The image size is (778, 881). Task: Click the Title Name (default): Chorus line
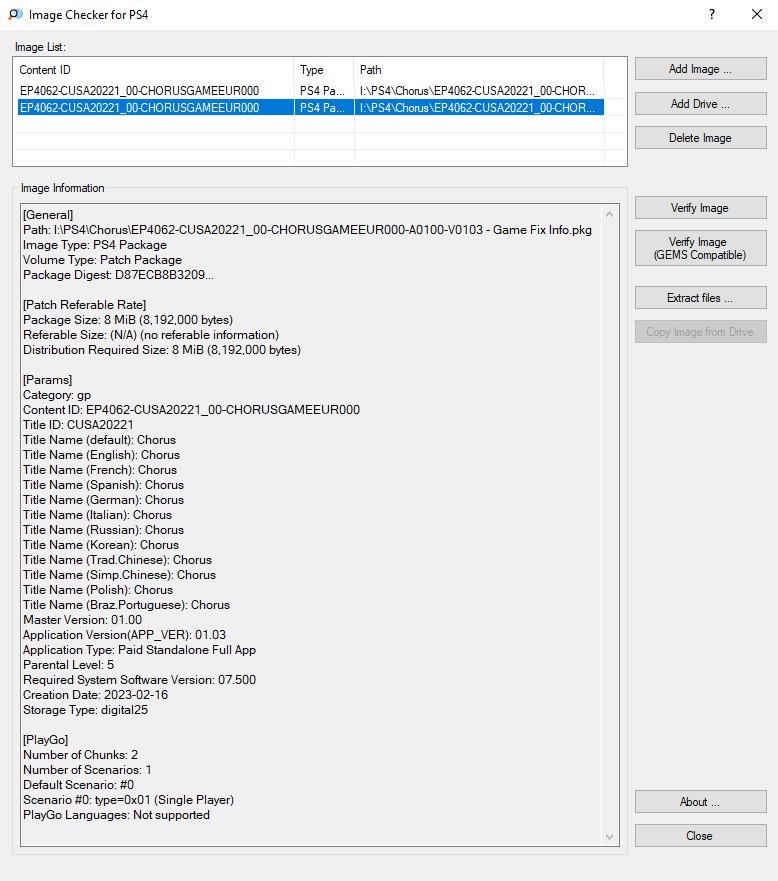click(x=99, y=440)
